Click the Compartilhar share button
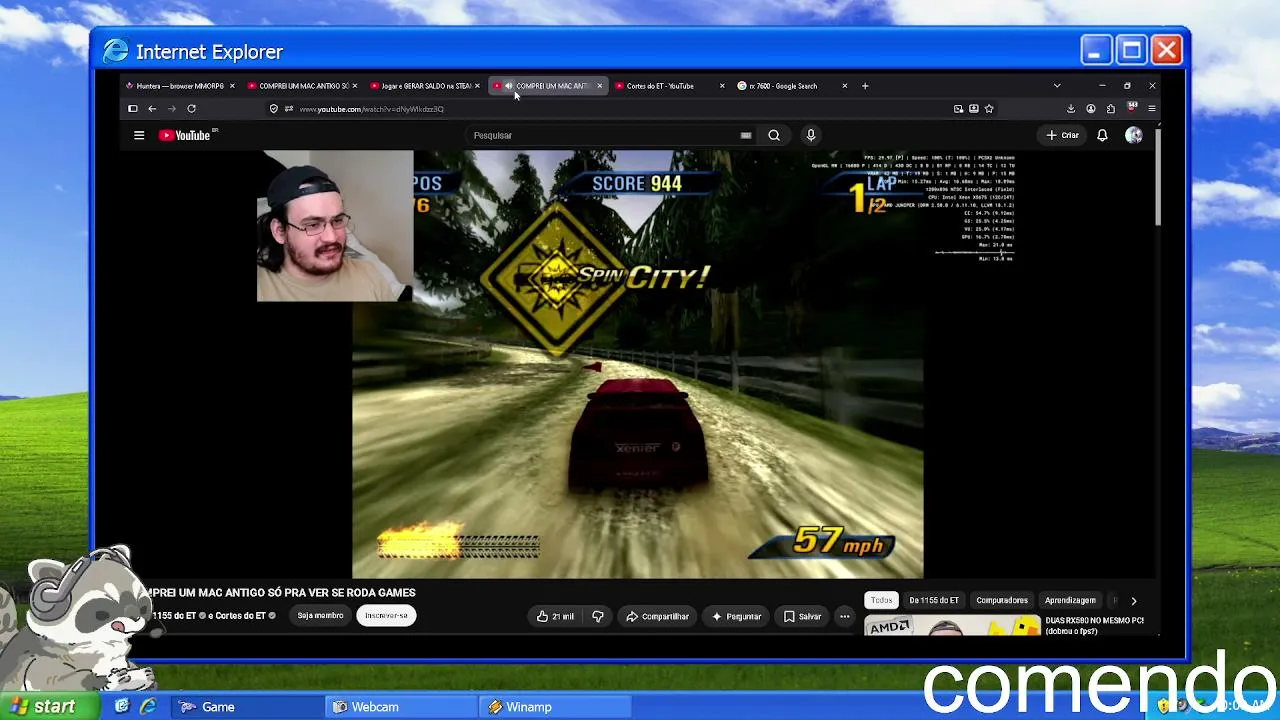 pyautogui.click(x=657, y=616)
